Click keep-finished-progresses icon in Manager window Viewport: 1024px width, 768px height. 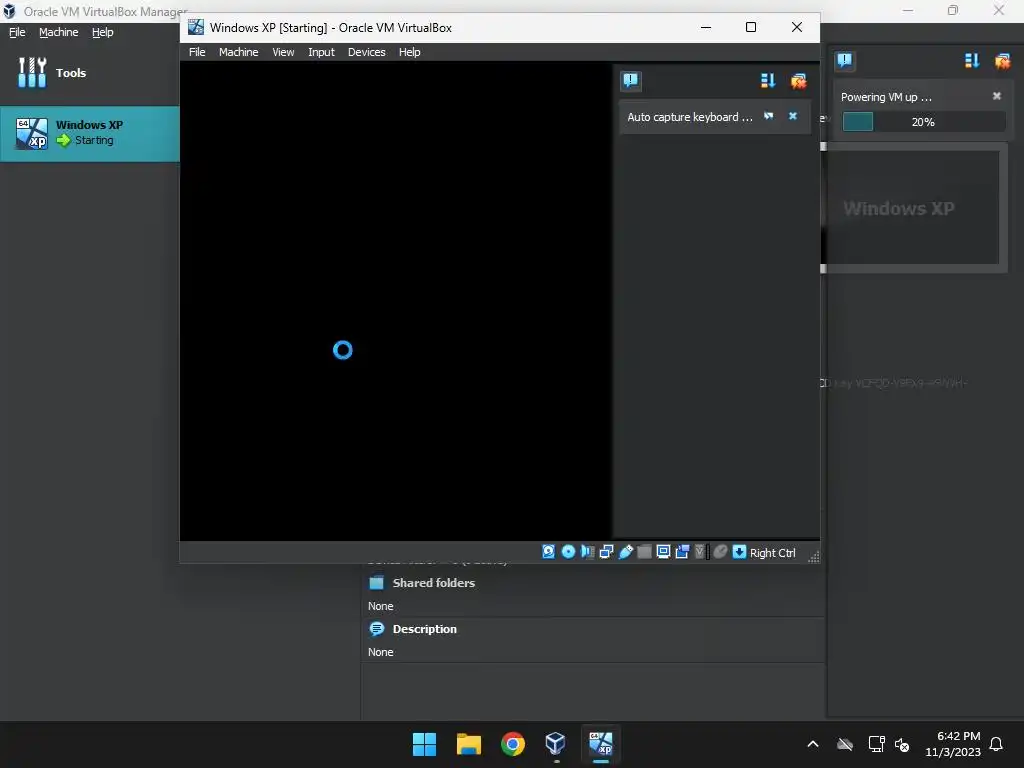pyautogui.click(x=972, y=61)
